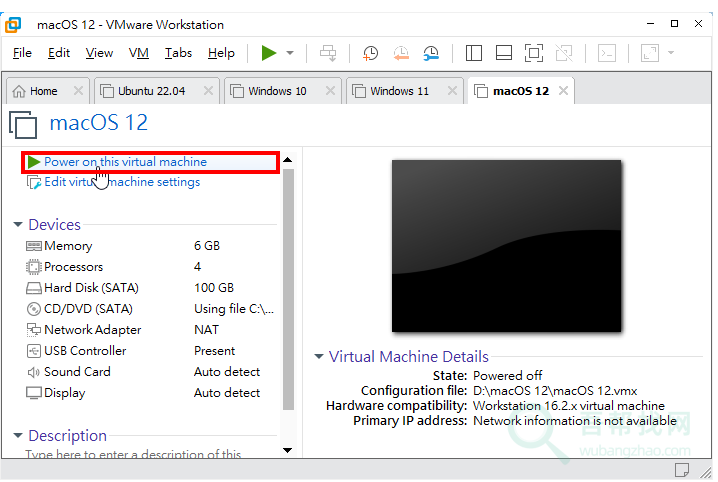Click the description text field
The width and height of the screenshot is (718, 482).
pos(133,454)
